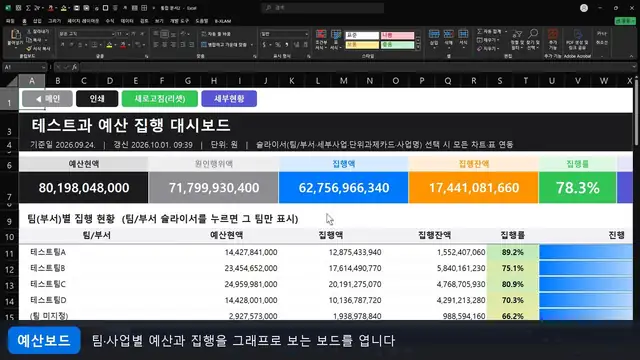Apply the 나쁨 pink cell style
The width and height of the screenshot is (640, 360).
point(397,36)
